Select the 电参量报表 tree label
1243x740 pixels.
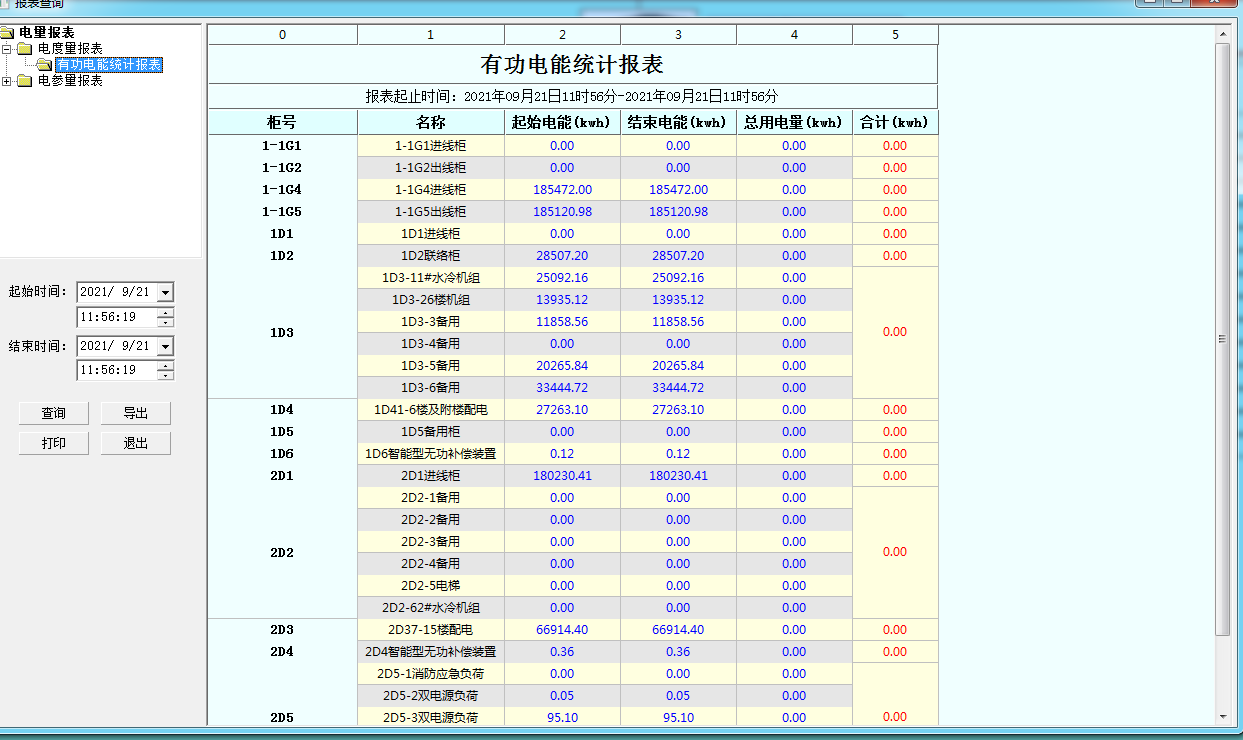pyautogui.click(x=70, y=81)
